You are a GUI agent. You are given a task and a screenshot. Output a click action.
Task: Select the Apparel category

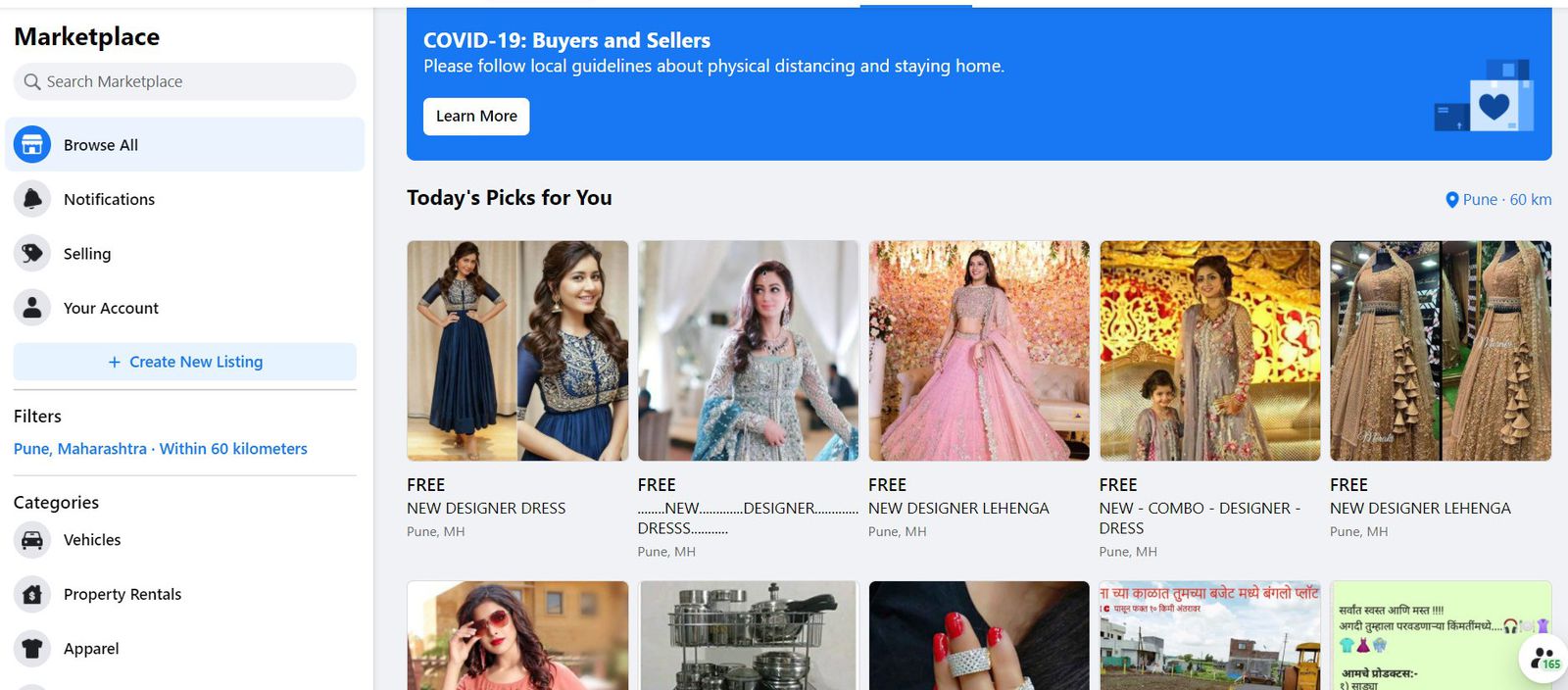point(185,649)
